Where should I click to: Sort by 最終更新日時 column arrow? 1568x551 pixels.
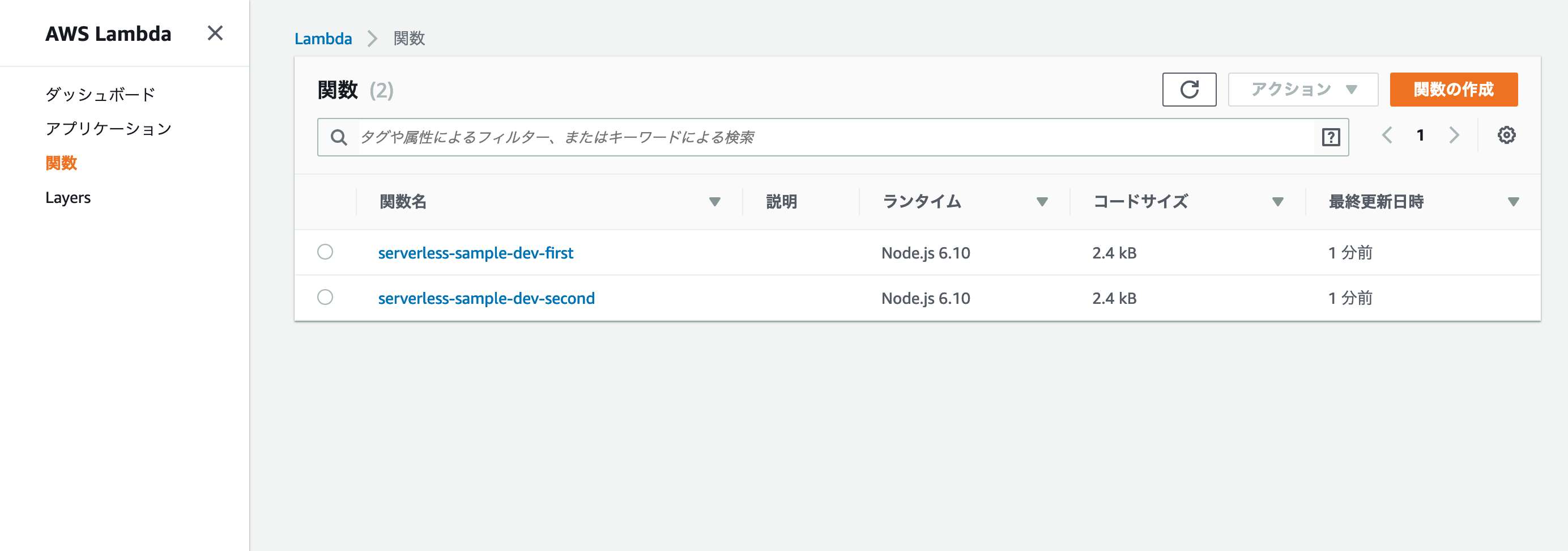click(1513, 202)
